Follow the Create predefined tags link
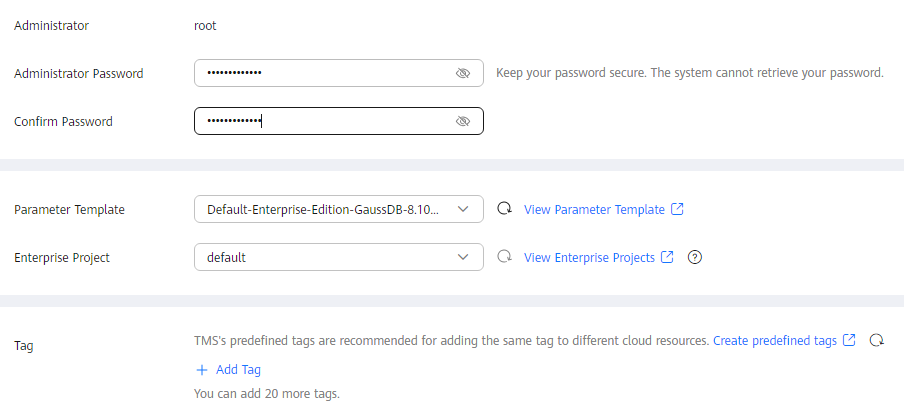 point(774,341)
